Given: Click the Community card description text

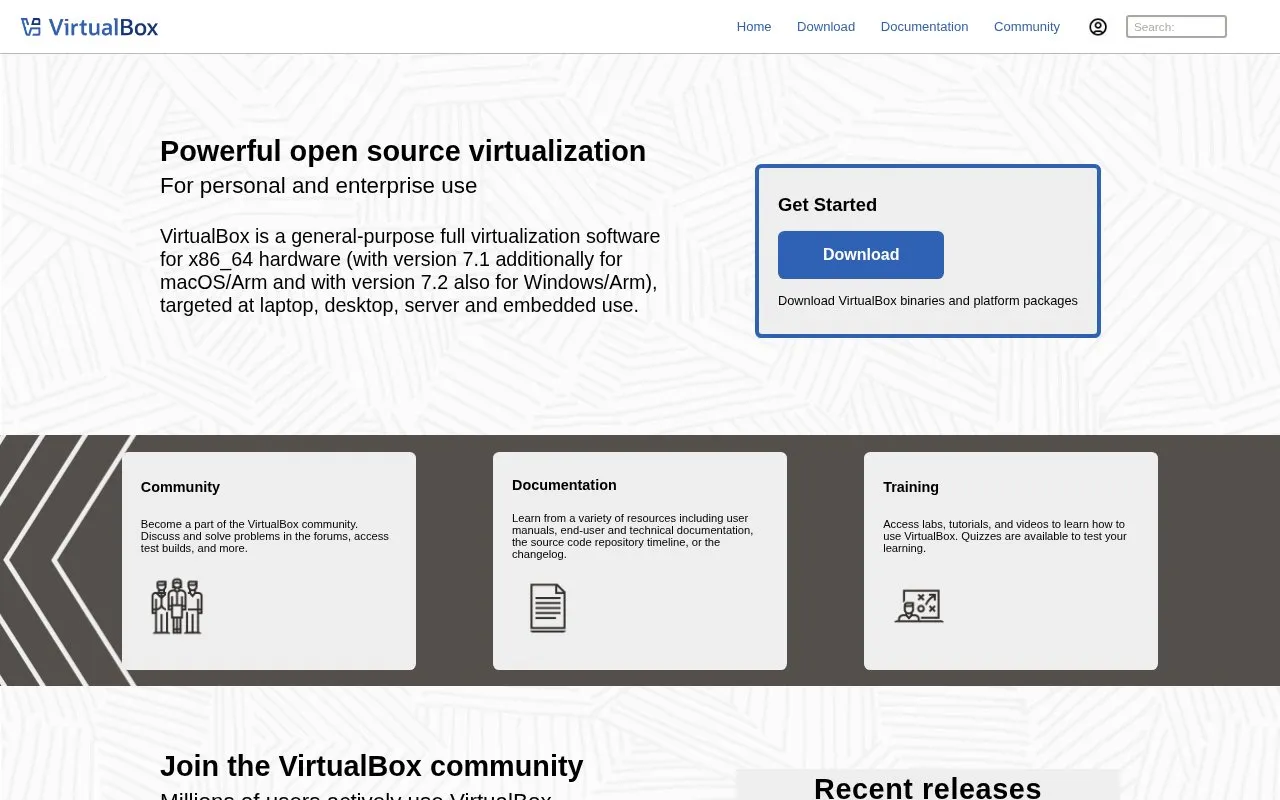Looking at the screenshot, I should pyautogui.click(x=265, y=536).
